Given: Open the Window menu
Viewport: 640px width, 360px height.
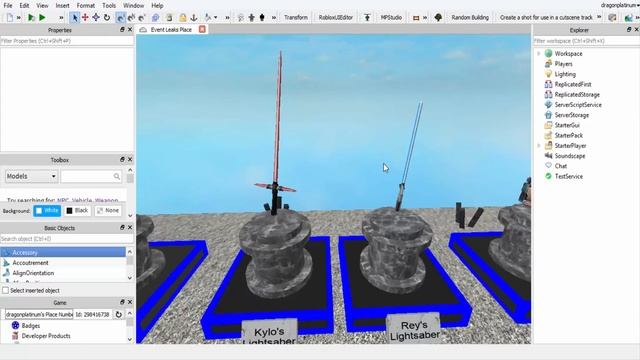Looking at the screenshot, I should (x=133, y=6).
